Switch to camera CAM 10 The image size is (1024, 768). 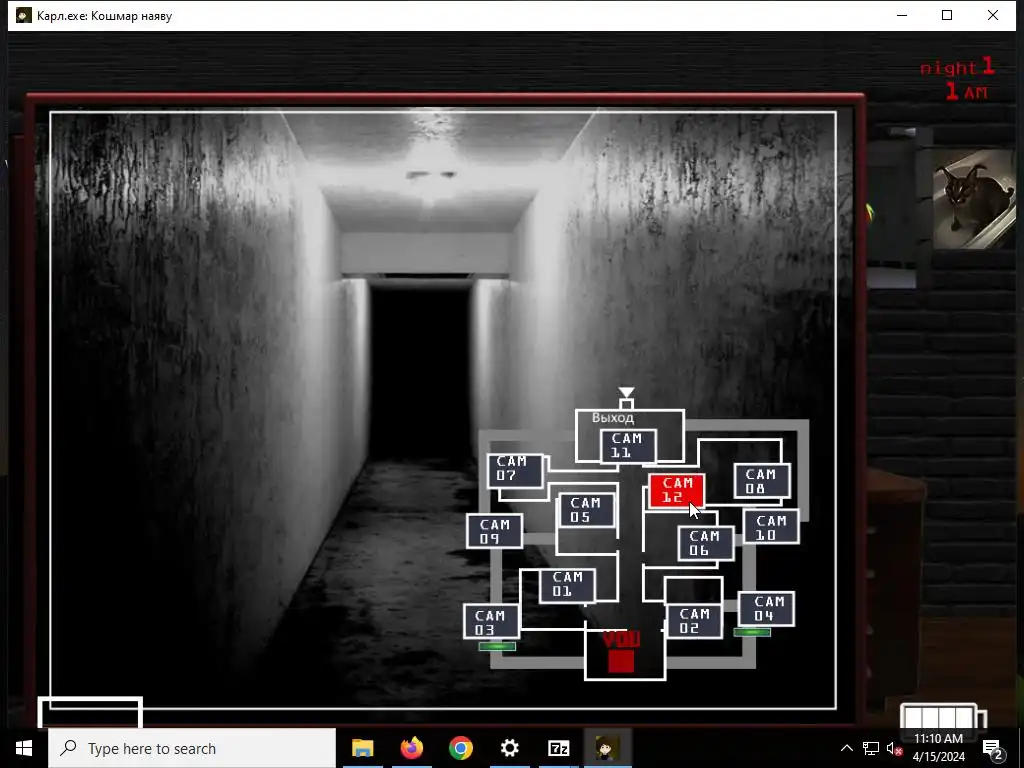point(771,527)
